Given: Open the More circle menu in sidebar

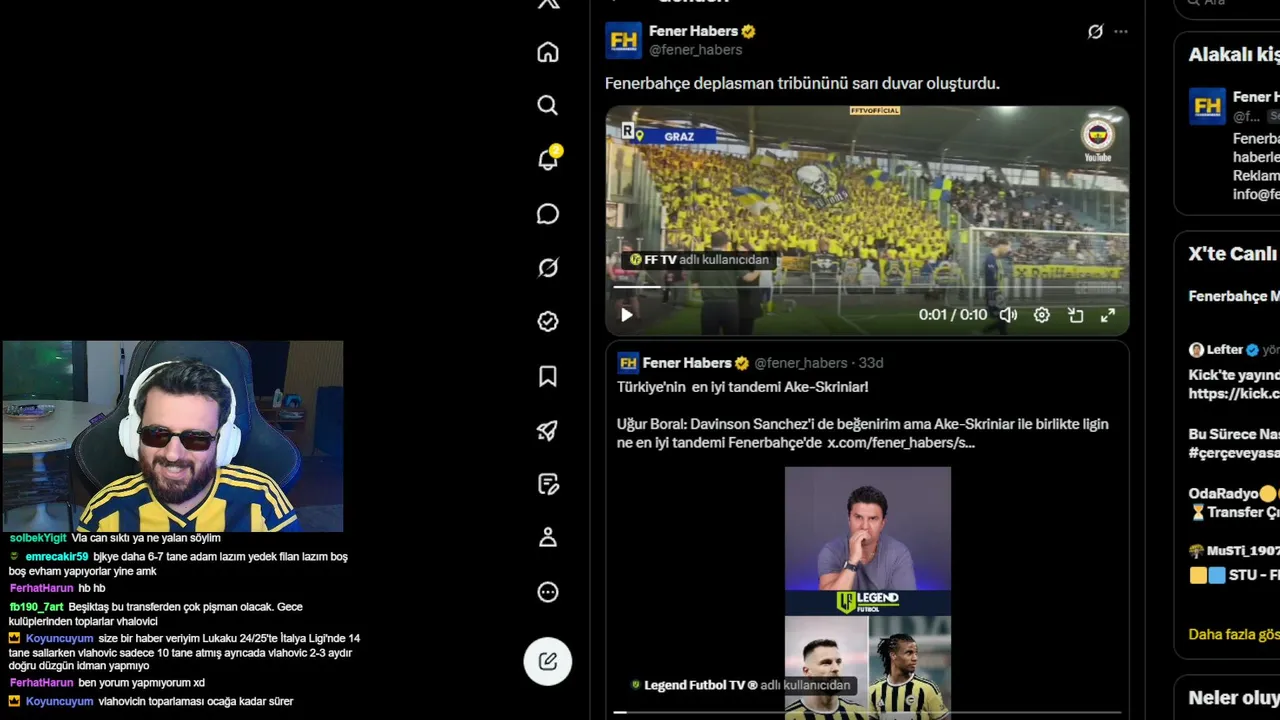Looking at the screenshot, I should point(548,592).
